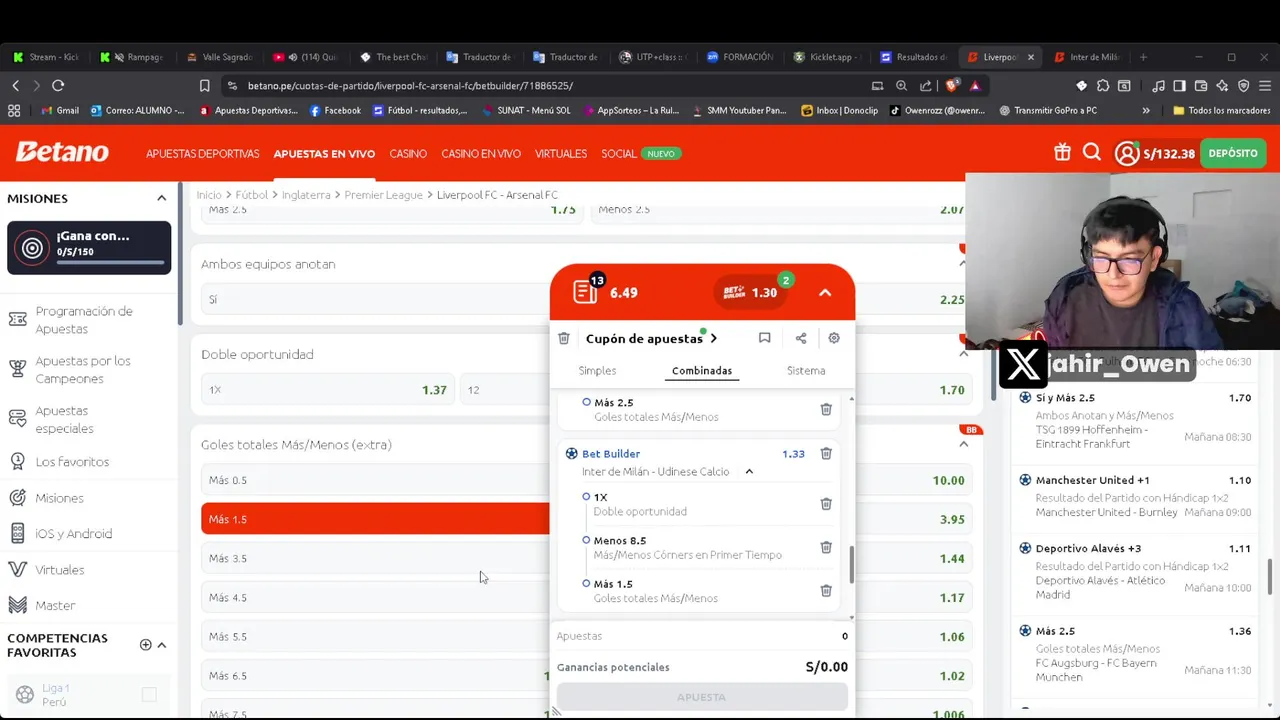Click the Inglaterra breadcrumb
1280x720 pixels.
(x=306, y=195)
